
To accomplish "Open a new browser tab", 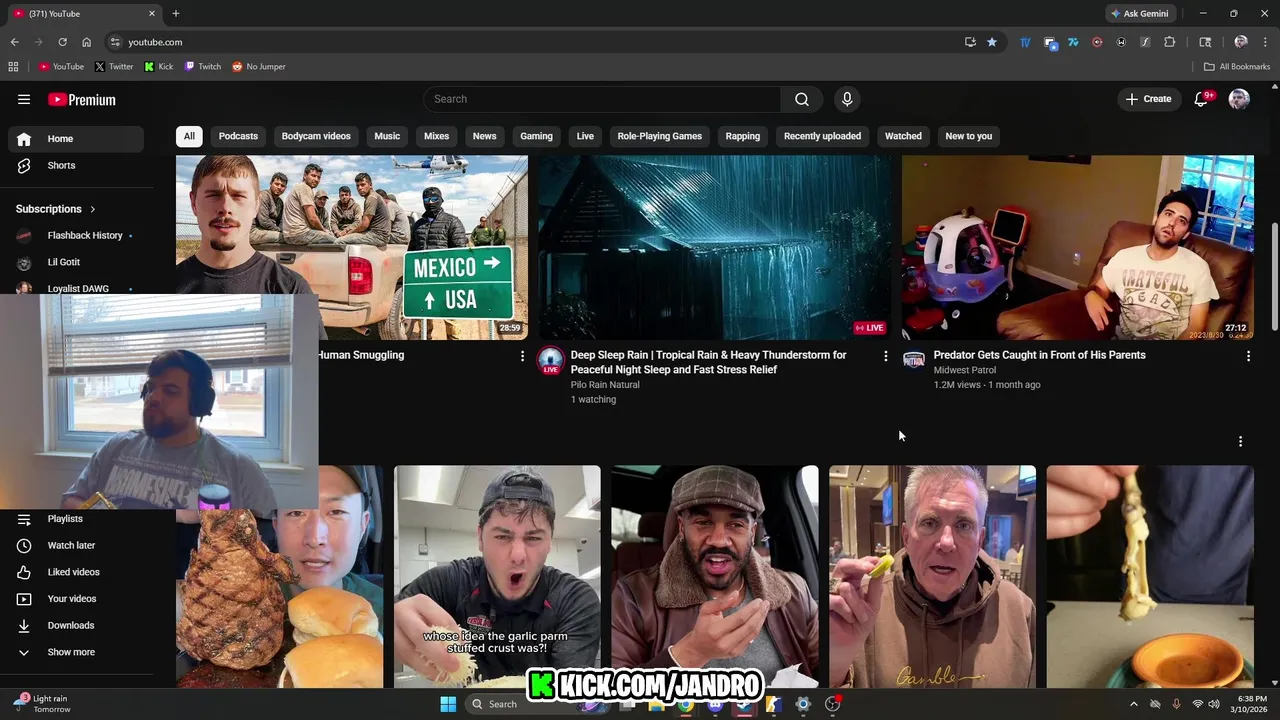I will click(x=176, y=14).
